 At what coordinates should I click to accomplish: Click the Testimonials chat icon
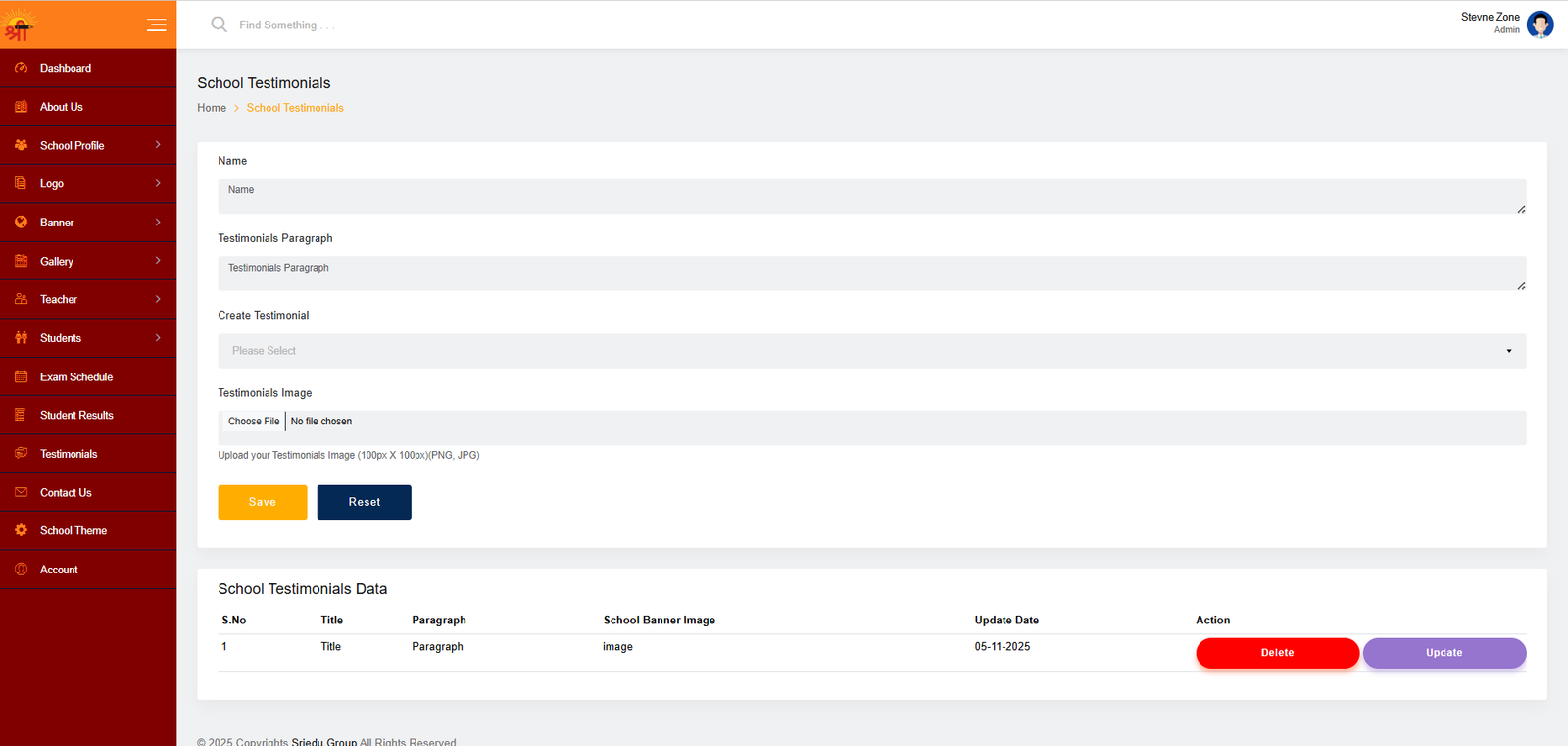pos(21,454)
